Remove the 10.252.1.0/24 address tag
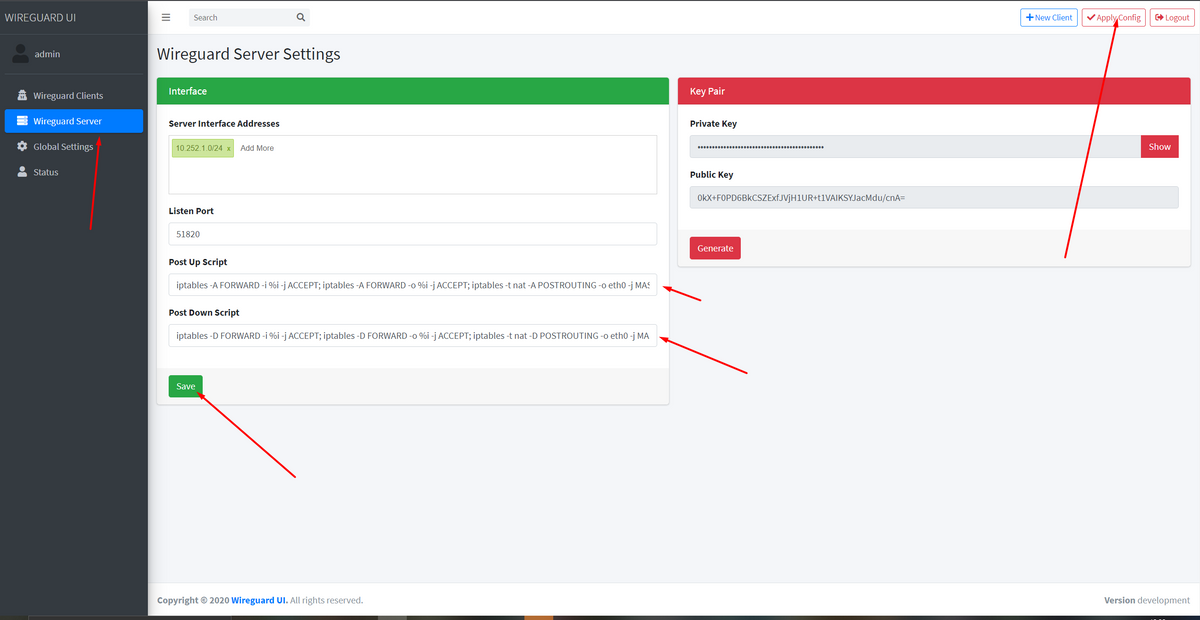 228,148
